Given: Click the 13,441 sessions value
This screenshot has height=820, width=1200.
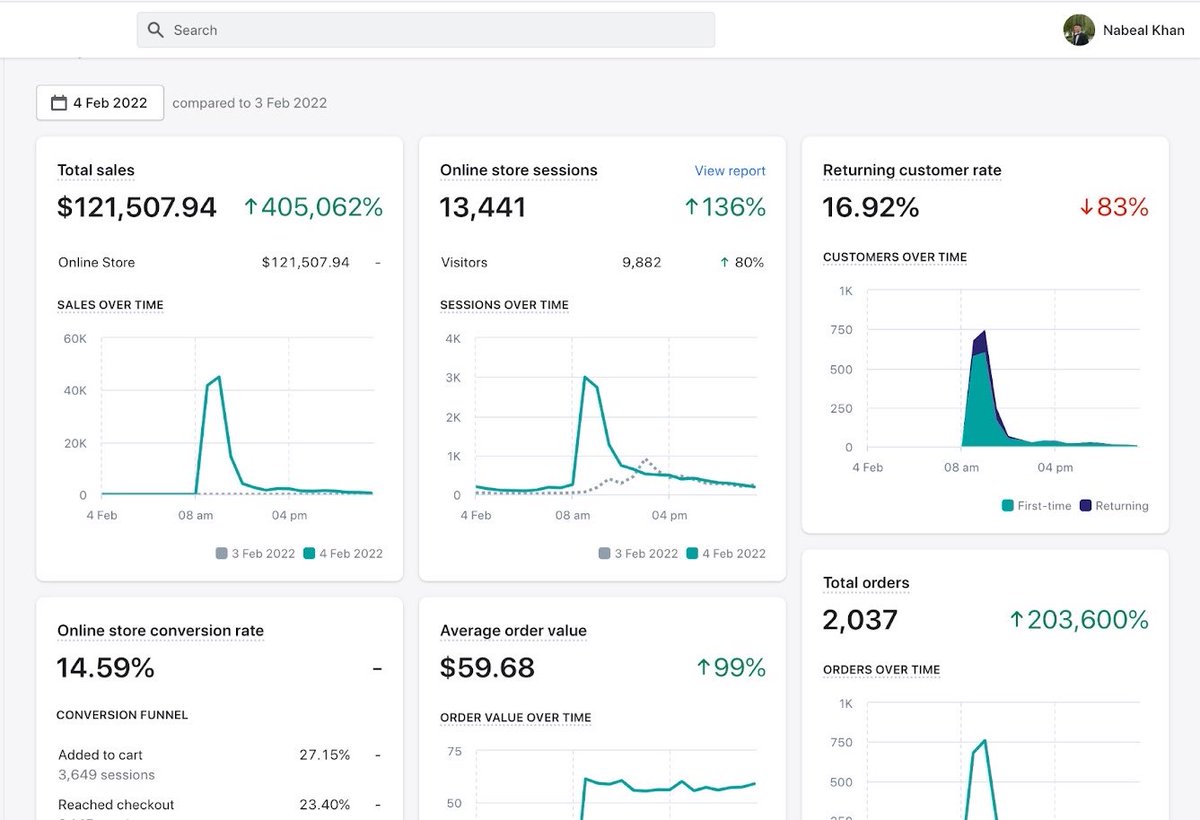Looking at the screenshot, I should tap(483, 207).
